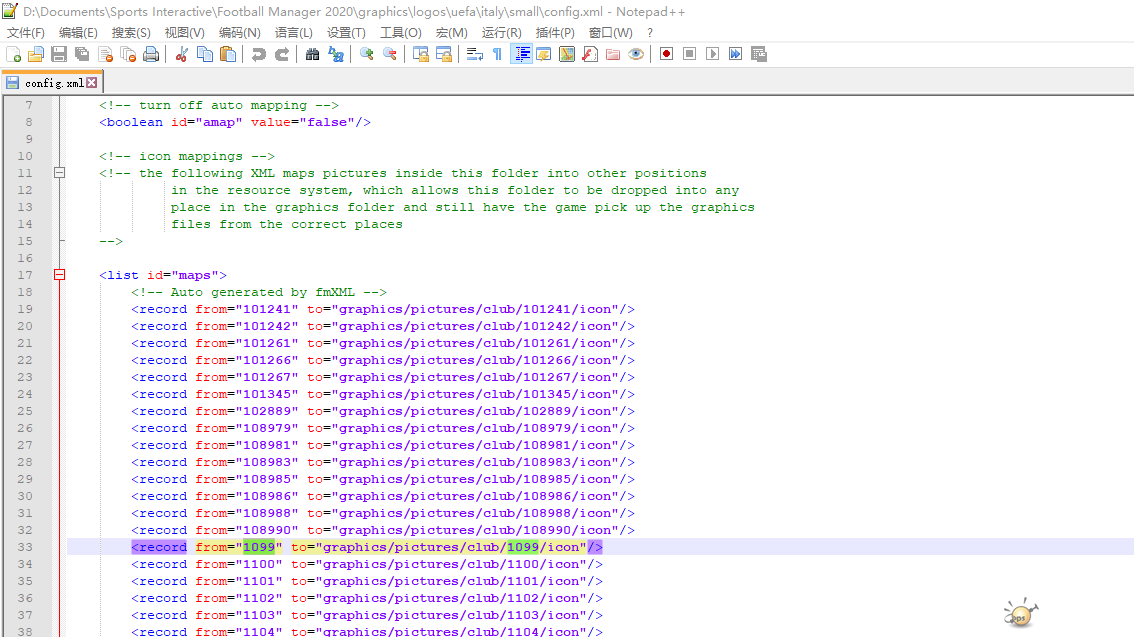Close the config.xml tab
The width and height of the screenshot is (1134, 637).
point(92,82)
